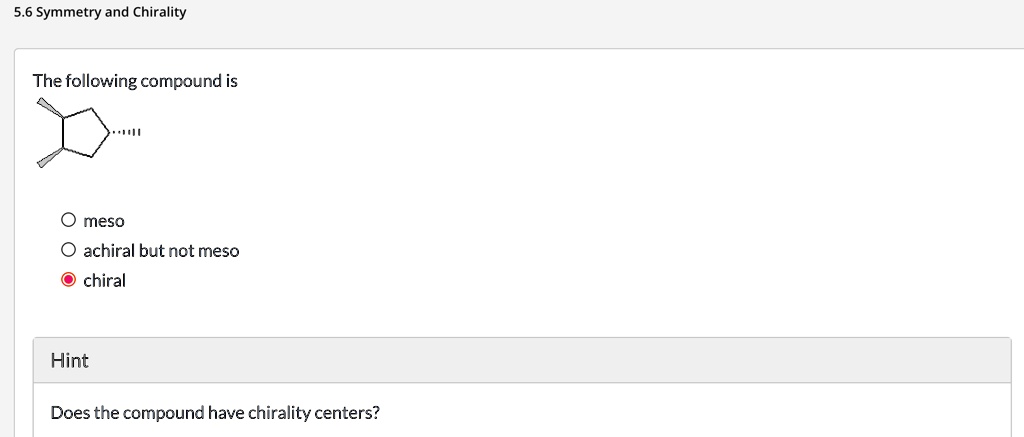Click the word "Chirality" in the section heading
This screenshot has width=1024, height=437.
(156, 13)
